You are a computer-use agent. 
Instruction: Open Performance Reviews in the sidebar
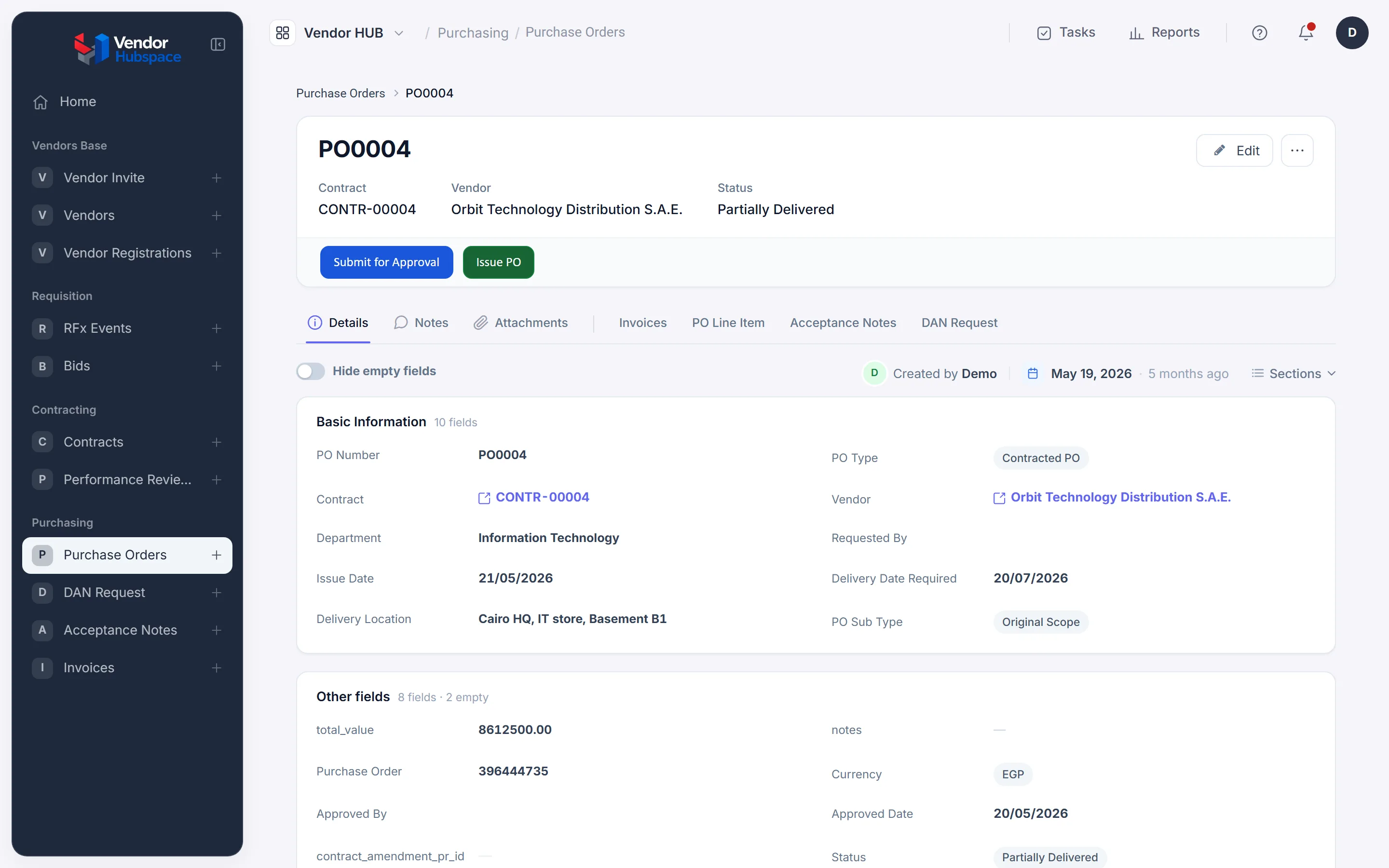(x=127, y=480)
